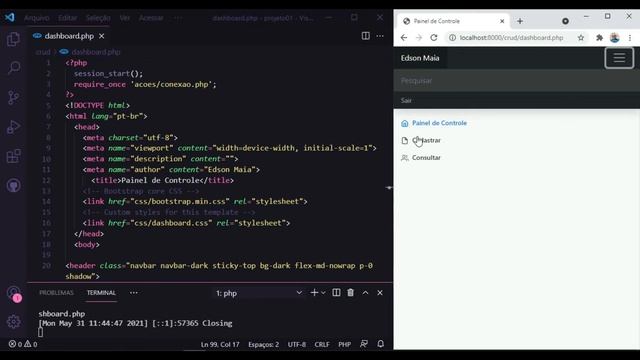Maximize the panel size with chevron up
The height and width of the screenshot is (360, 640).
point(365,293)
